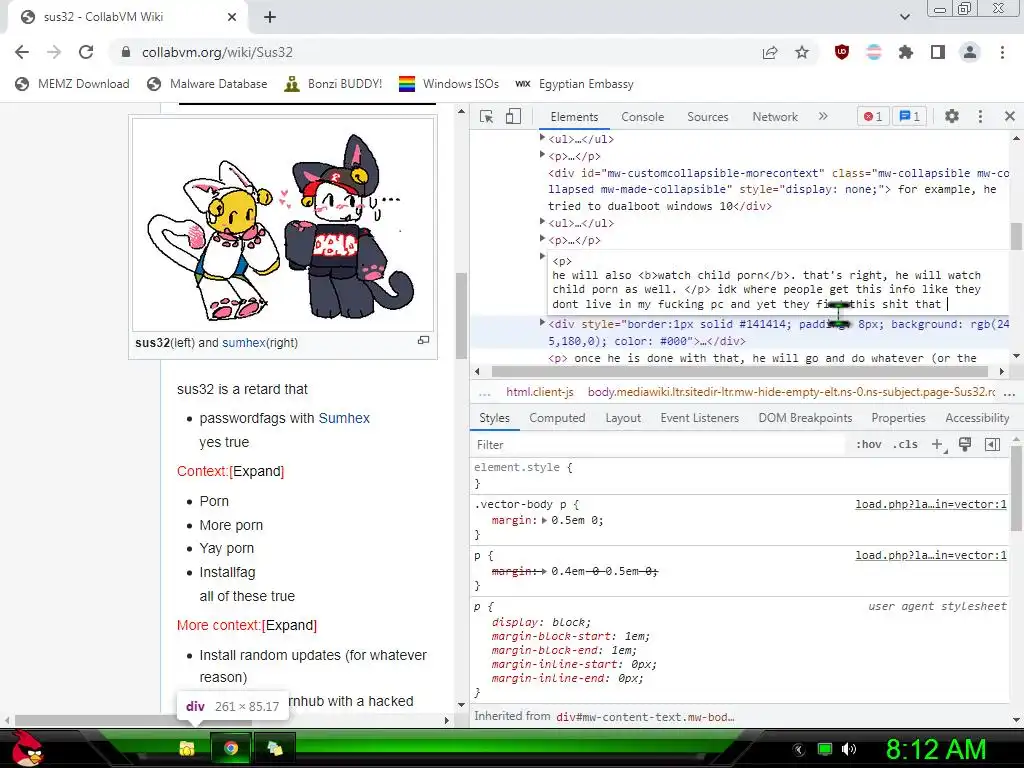This screenshot has height=768, width=1024.
Task: Show more DevTools panels
Action: click(823, 116)
